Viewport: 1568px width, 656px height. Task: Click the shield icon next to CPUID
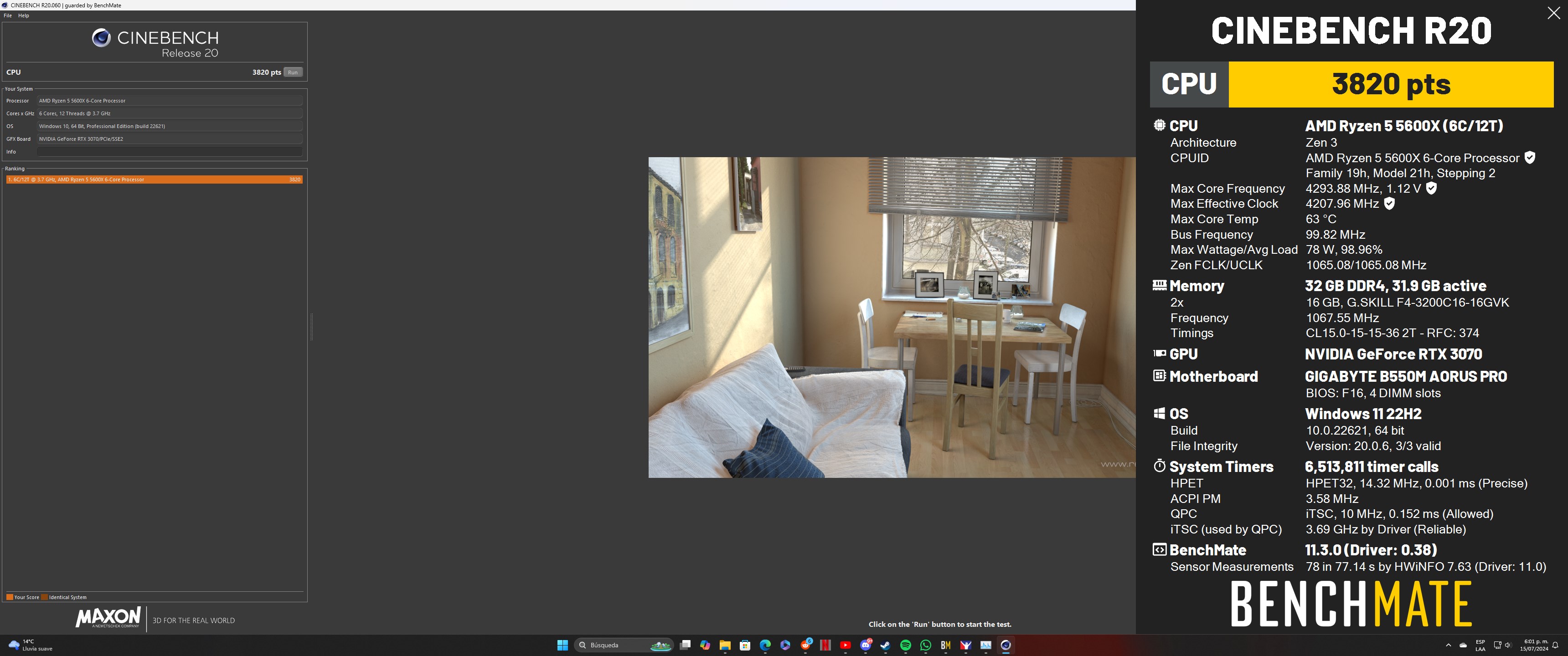1530,158
